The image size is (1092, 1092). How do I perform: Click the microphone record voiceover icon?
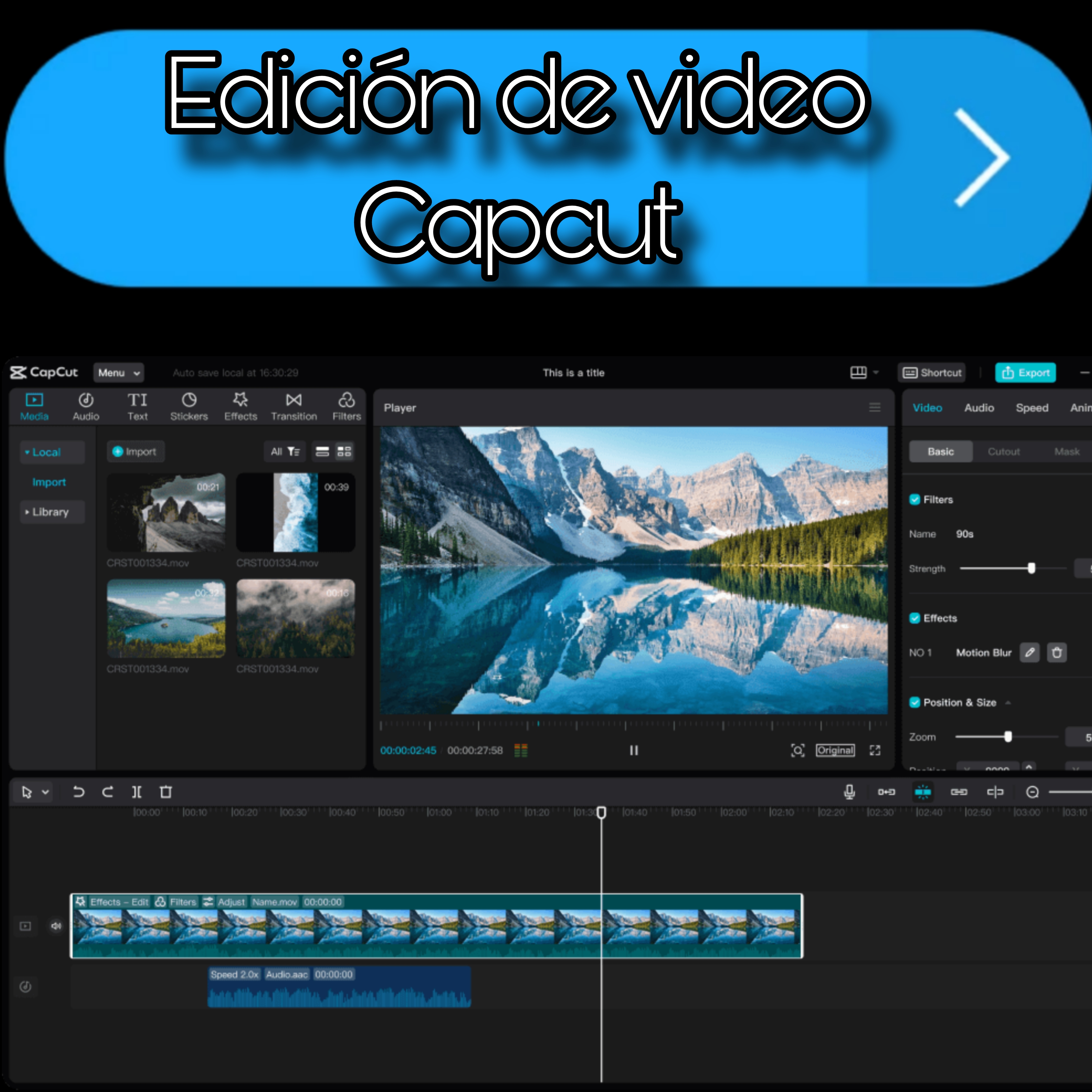(x=849, y=792)
